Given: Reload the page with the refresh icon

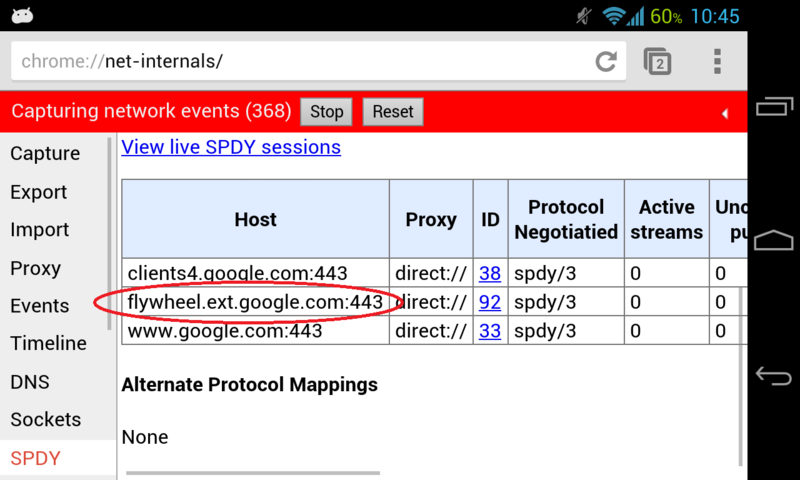Looking at the screenshot, I should pos(606,62).
